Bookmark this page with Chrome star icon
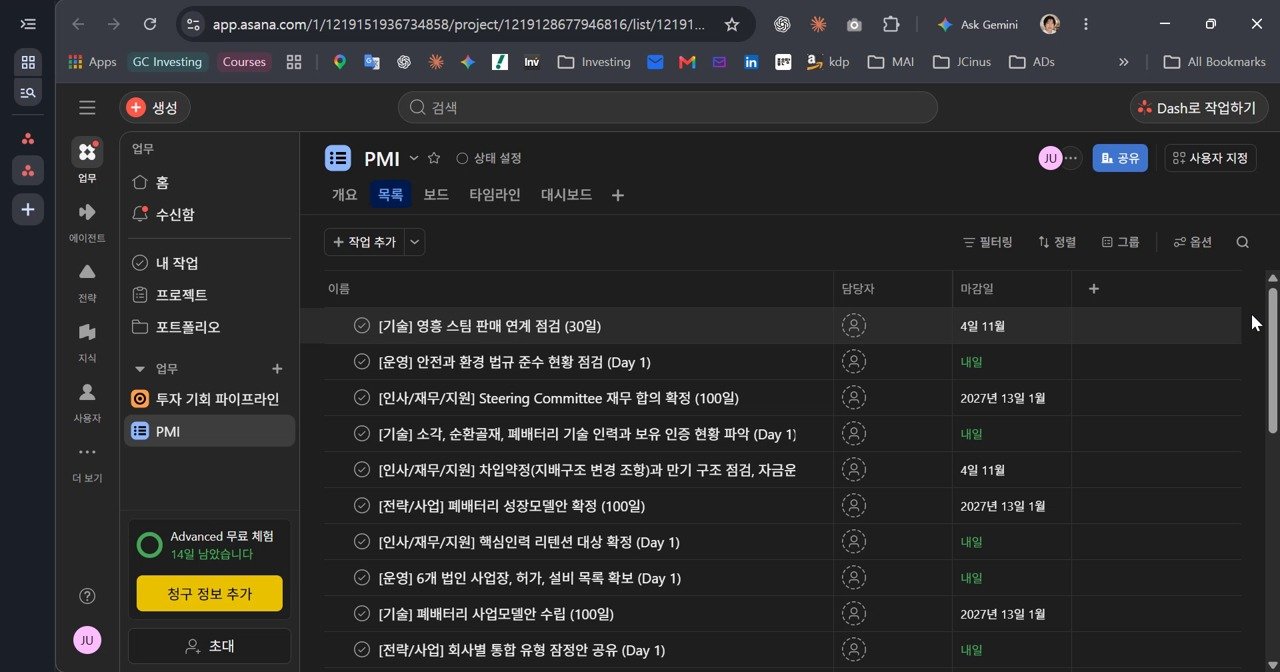The width and height of the screenshot is (1280, 672). (x=732, y=24)
